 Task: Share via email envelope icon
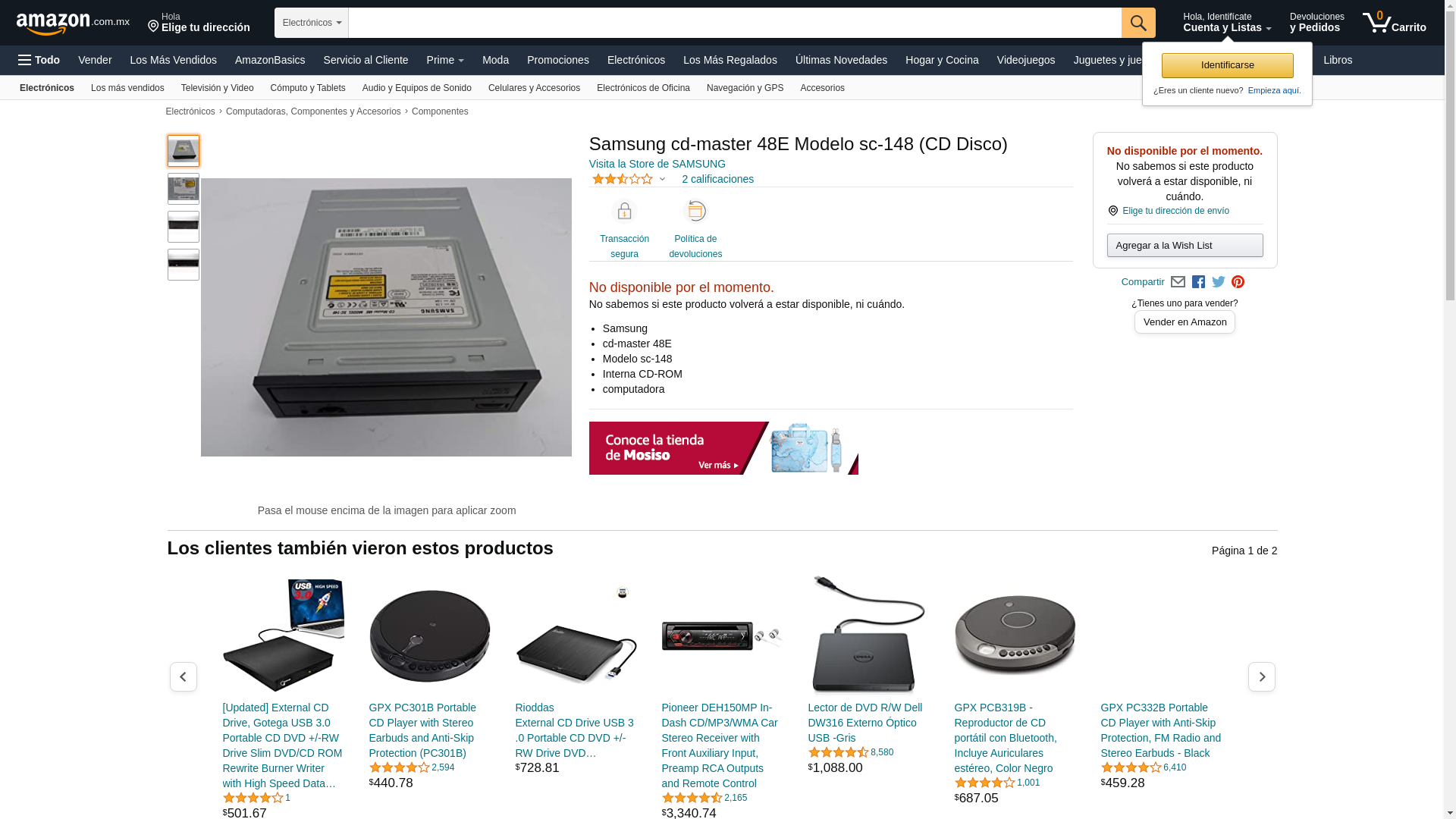click(x=1178, y=282)
